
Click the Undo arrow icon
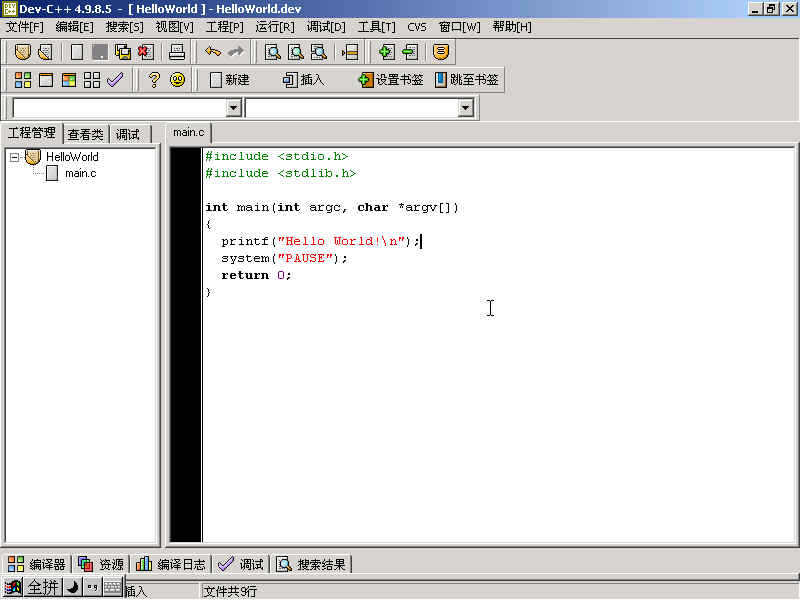coord(212,52)
